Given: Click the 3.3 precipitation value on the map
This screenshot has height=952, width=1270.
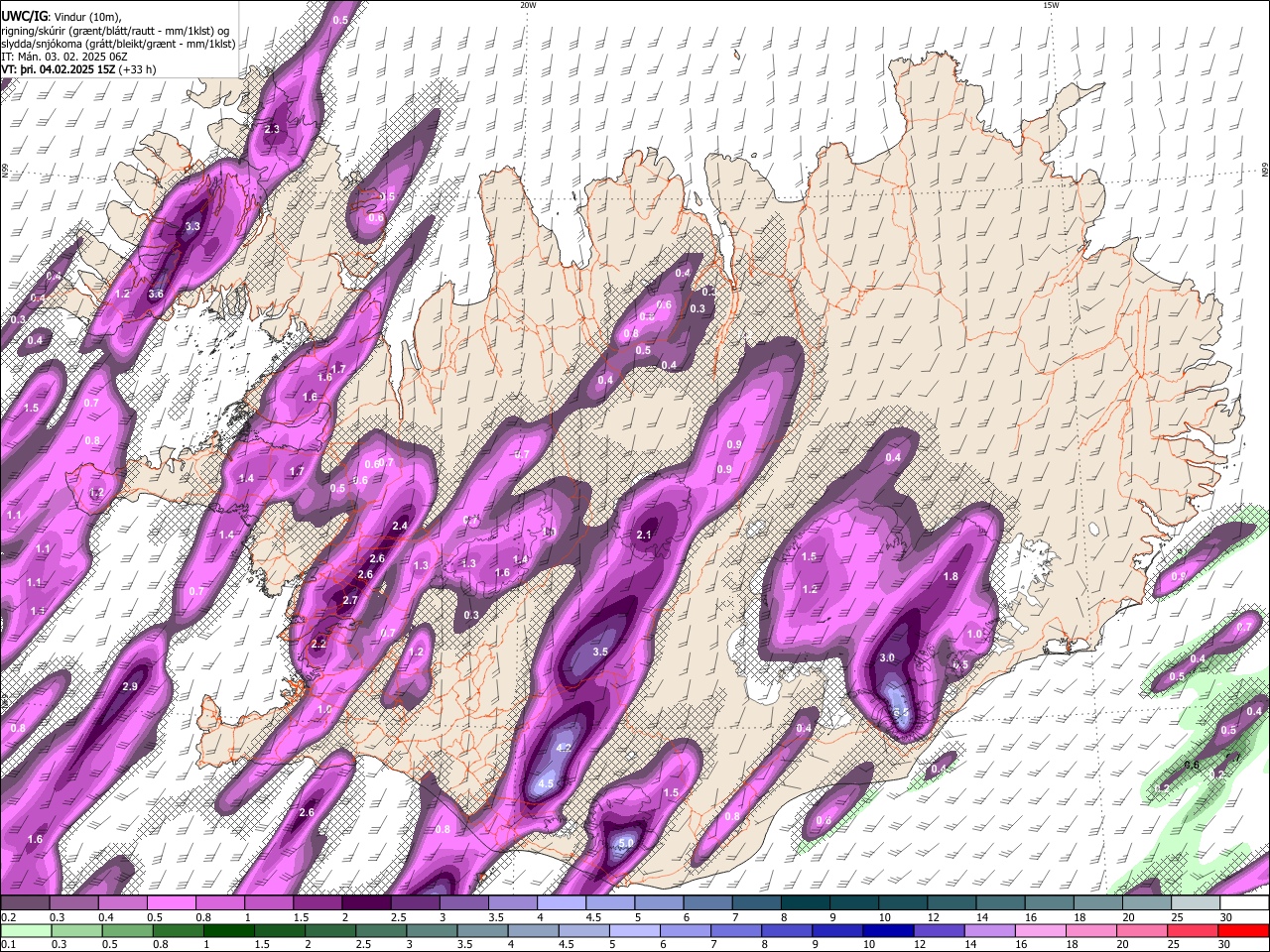Looking at the screenshot, I should [192, 226].
